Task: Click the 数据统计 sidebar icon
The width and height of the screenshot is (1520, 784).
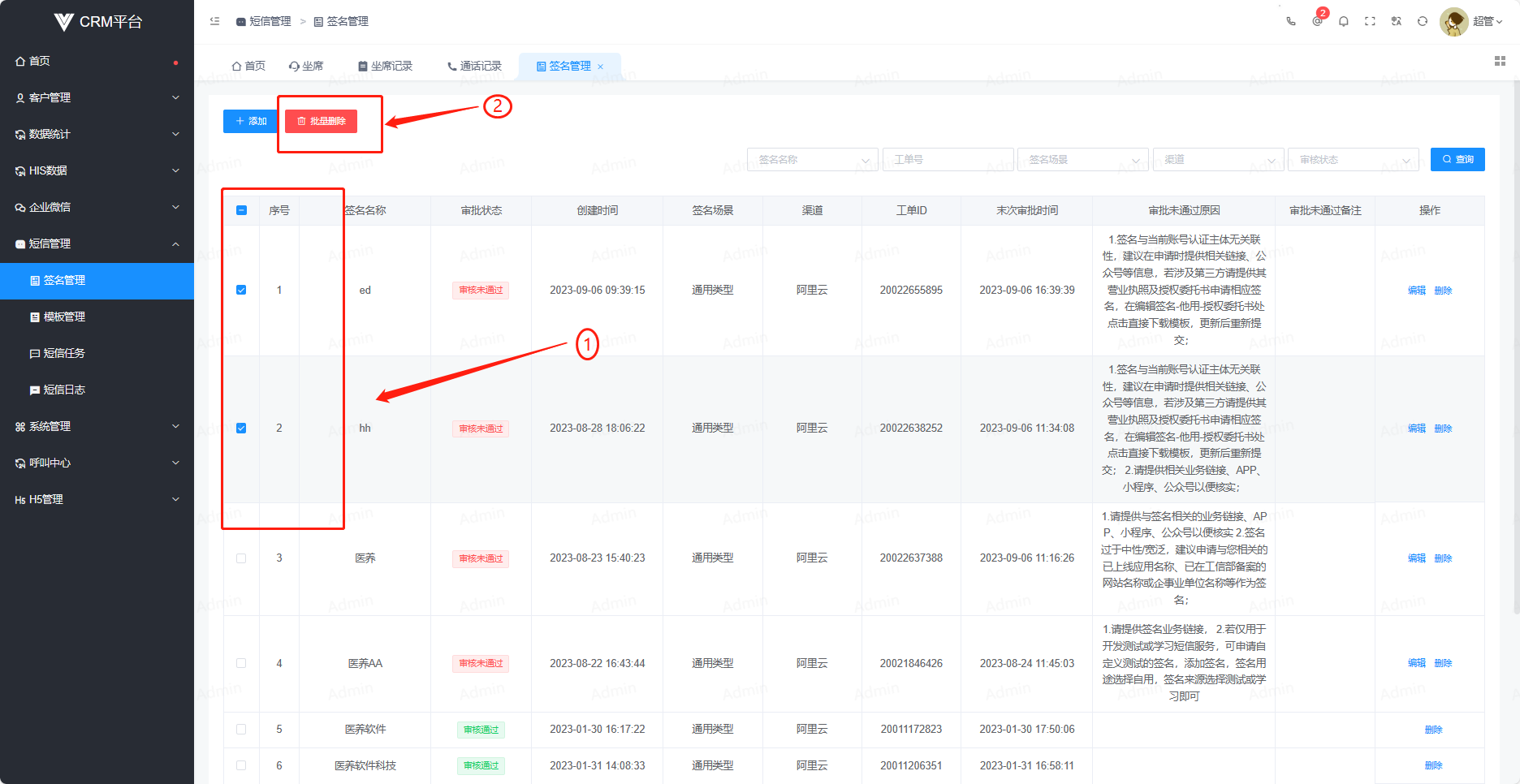Action: 20,134
